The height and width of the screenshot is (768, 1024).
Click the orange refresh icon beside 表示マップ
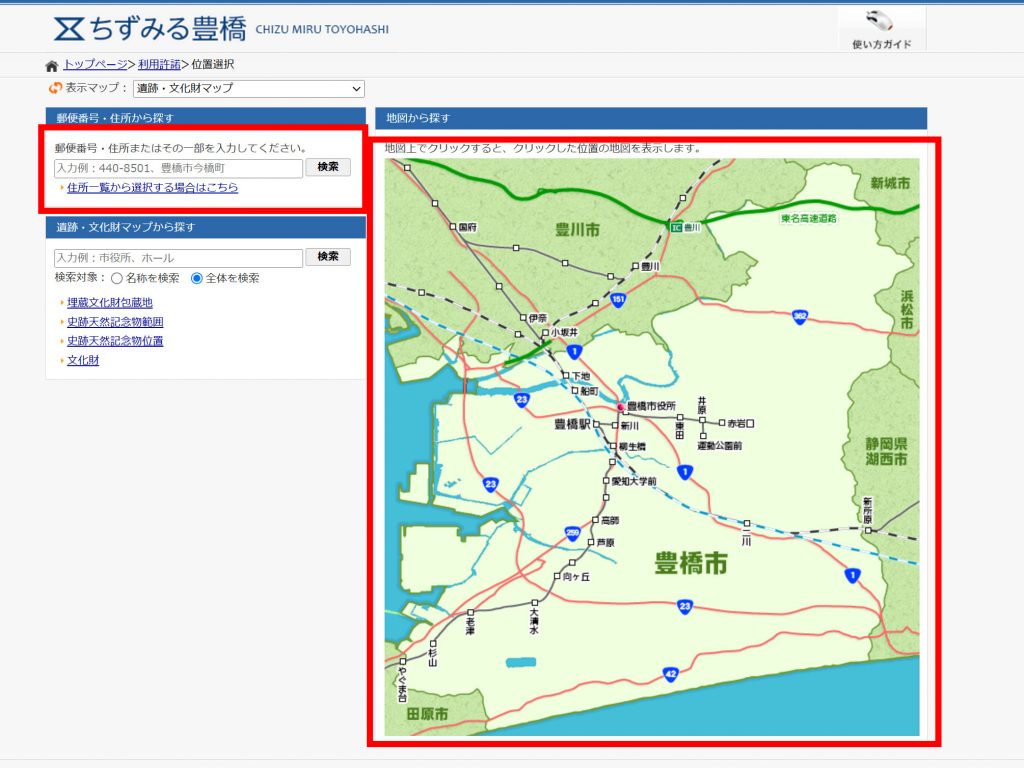(55, 88)
